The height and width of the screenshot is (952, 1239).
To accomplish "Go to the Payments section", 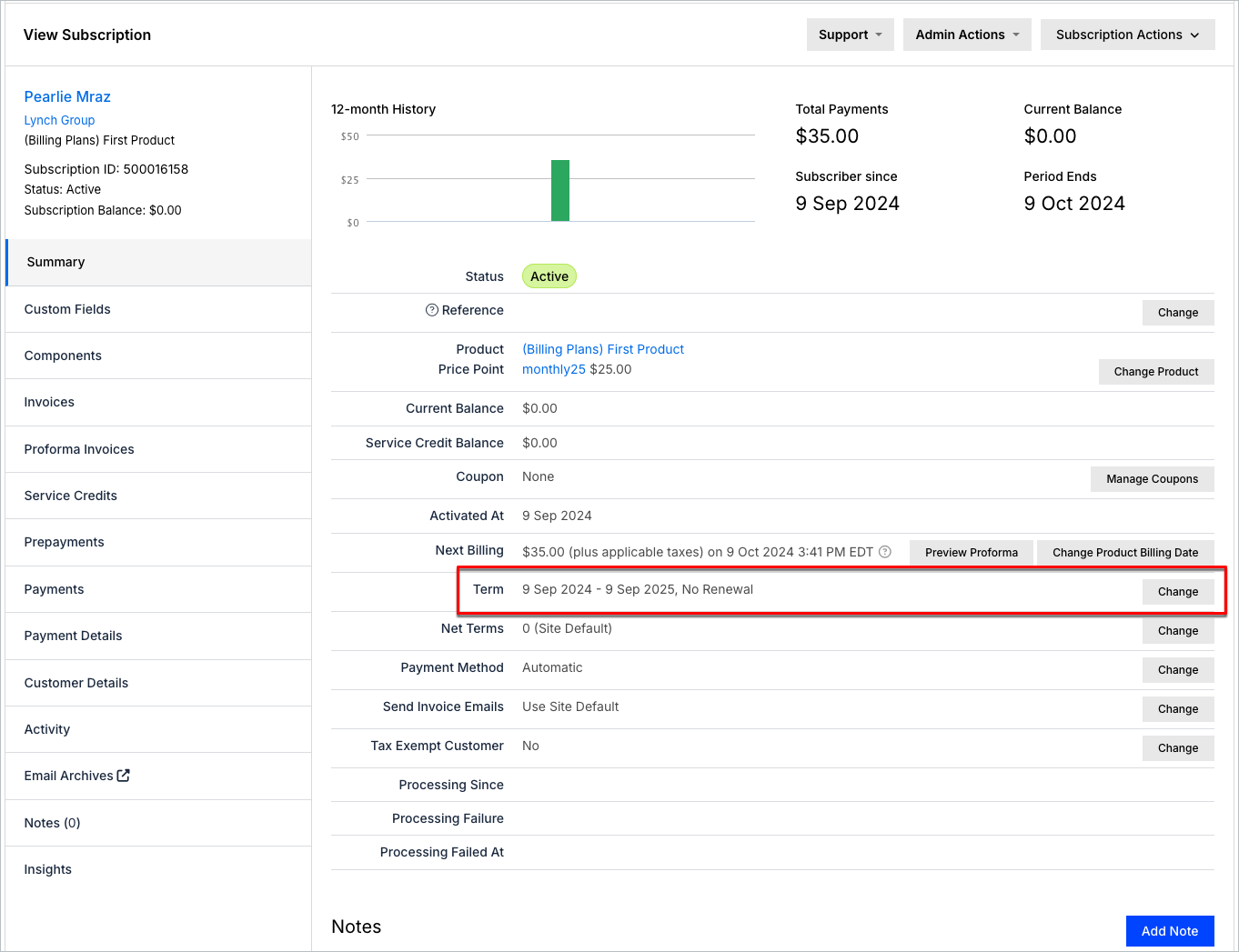I will pos(158,589).
